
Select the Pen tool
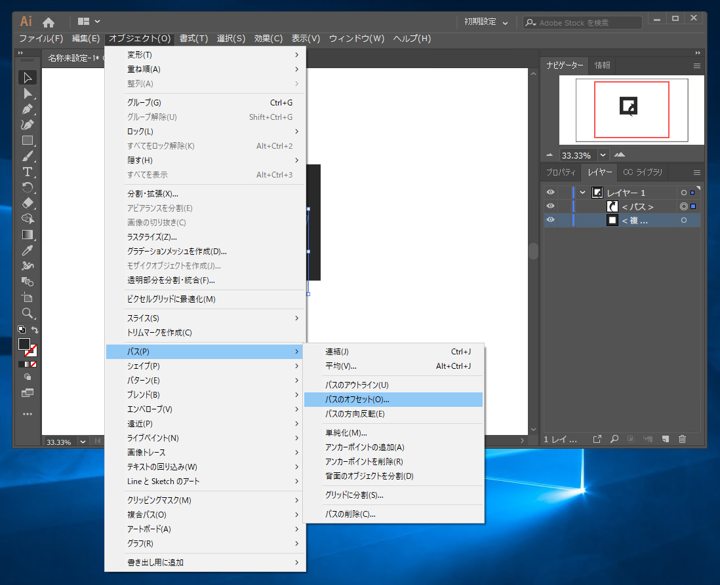[27, 109]
